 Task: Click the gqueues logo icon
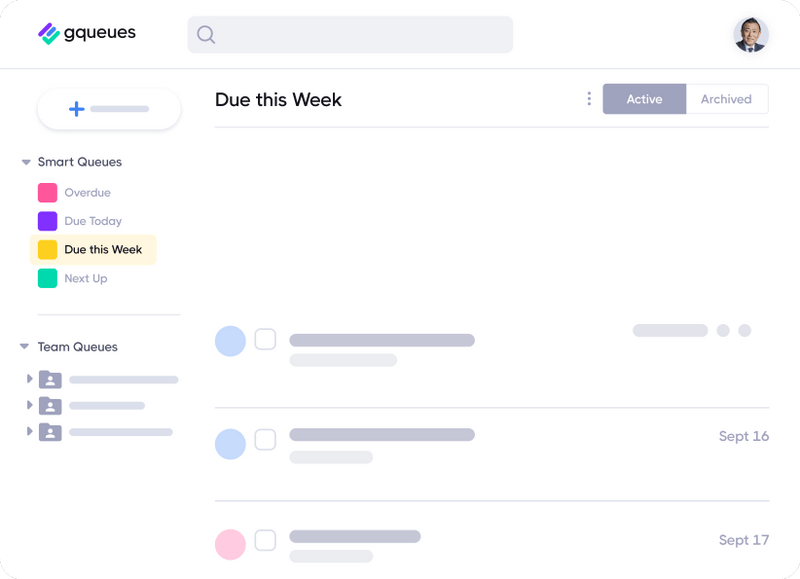[47, 31]
